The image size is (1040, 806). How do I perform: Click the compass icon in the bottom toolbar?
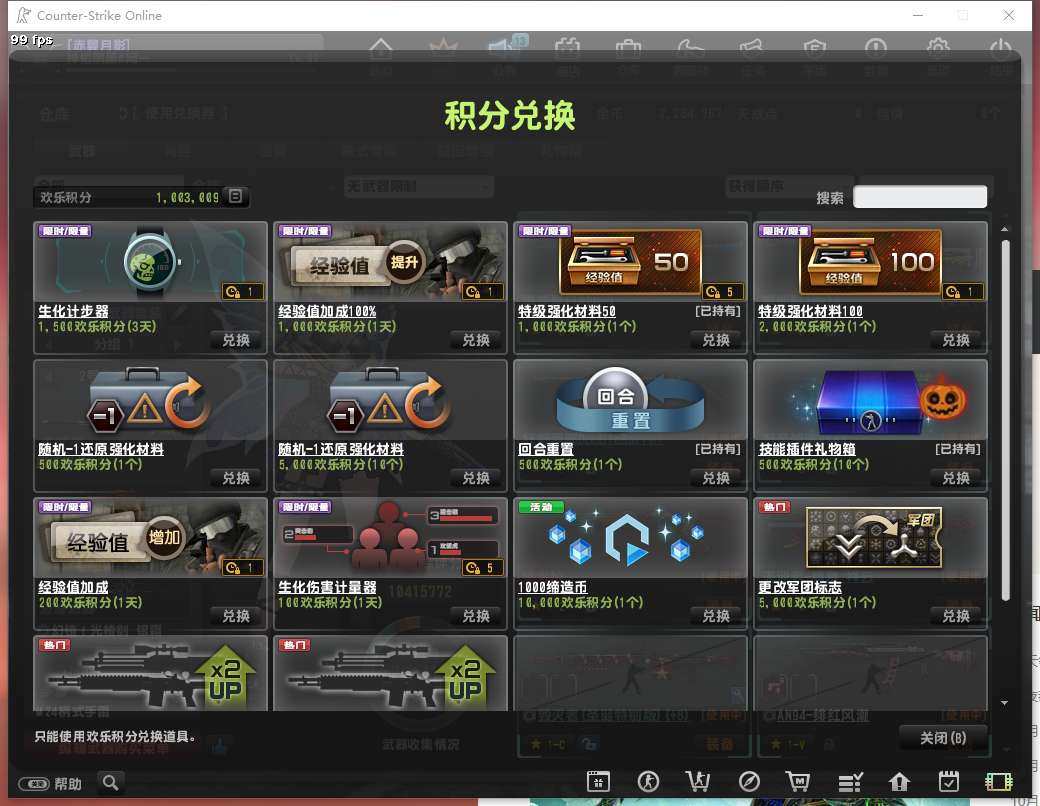point(749,782)
